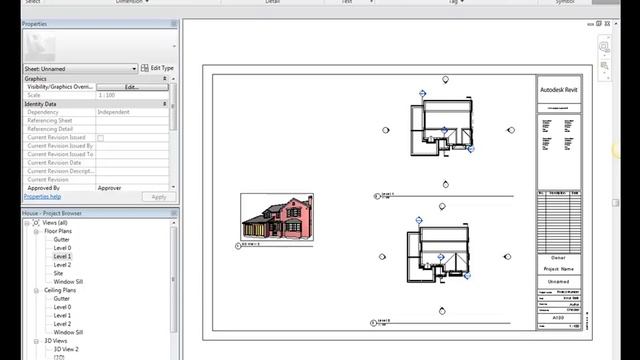
Task: Open the steering wheels navigation tool
Action: click(604, 47)
